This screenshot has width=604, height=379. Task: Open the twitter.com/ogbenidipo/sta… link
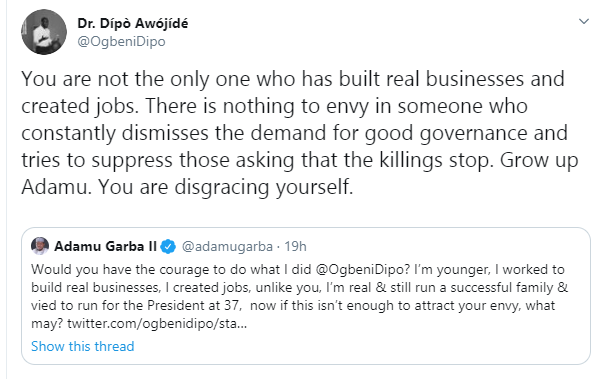pos(157,324)
